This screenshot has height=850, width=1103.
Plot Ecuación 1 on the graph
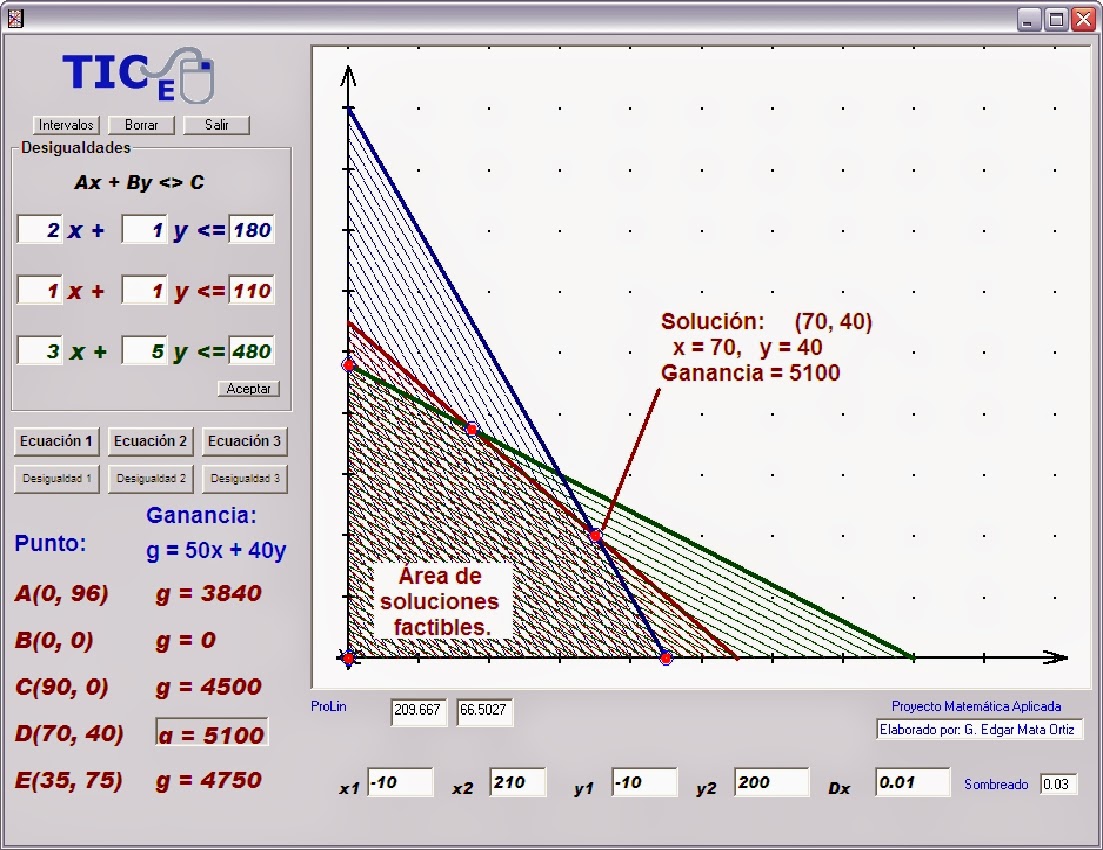coord(56,441)
